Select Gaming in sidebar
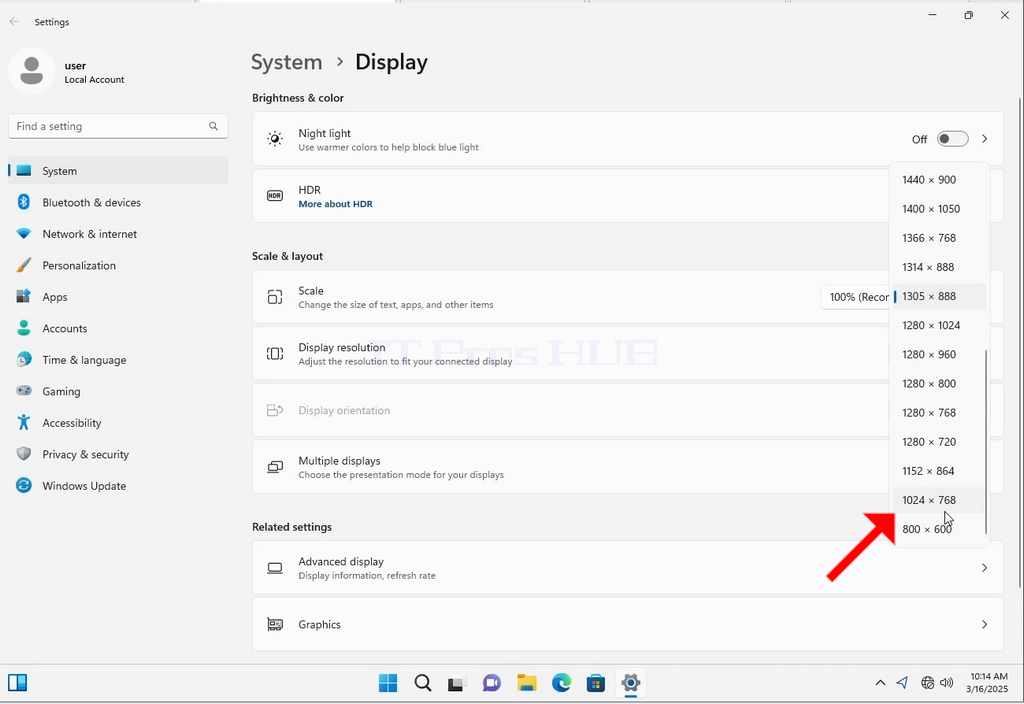This screenshot has height=704, width=1024. coord(118,391)
